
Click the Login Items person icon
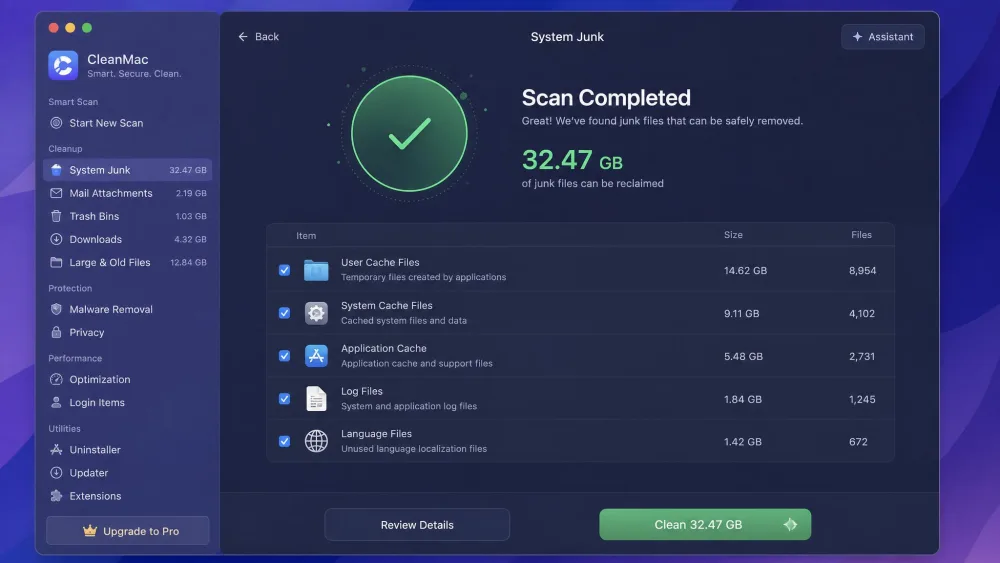[56, 402]
